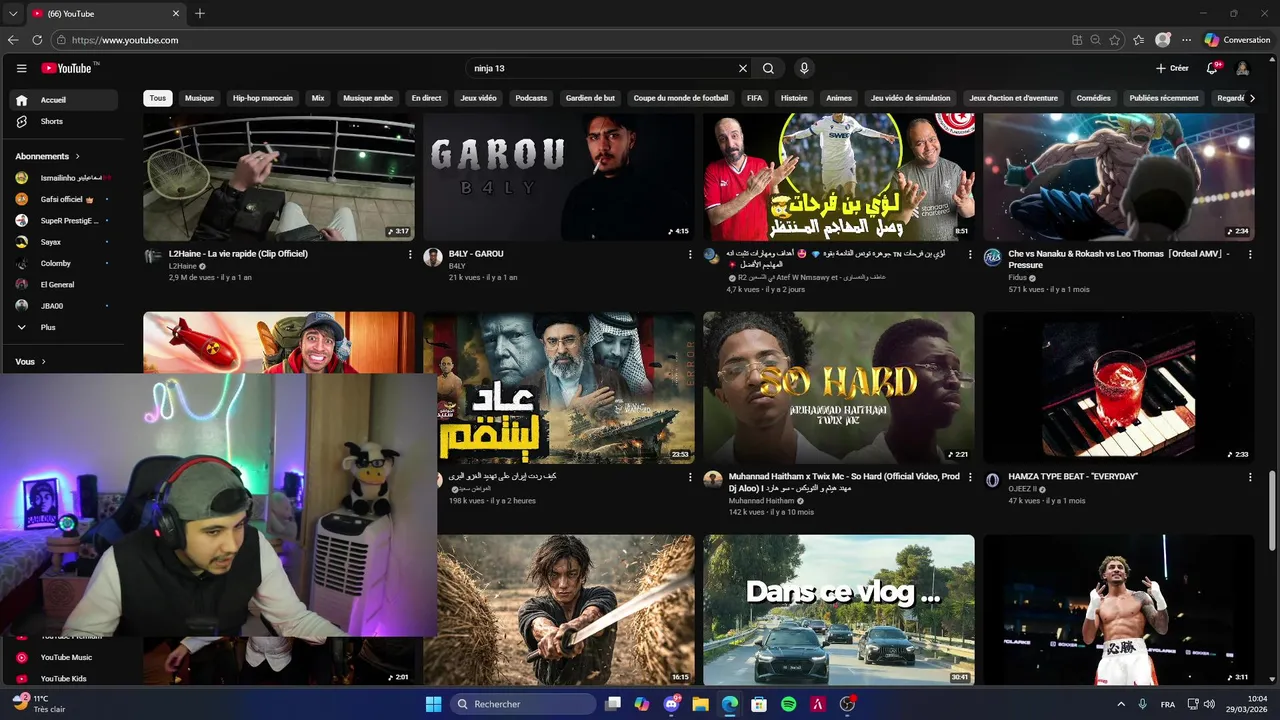Open a new browser tab
The height and width of the screenshot is (720, 1280).
(x=200, y=13)
